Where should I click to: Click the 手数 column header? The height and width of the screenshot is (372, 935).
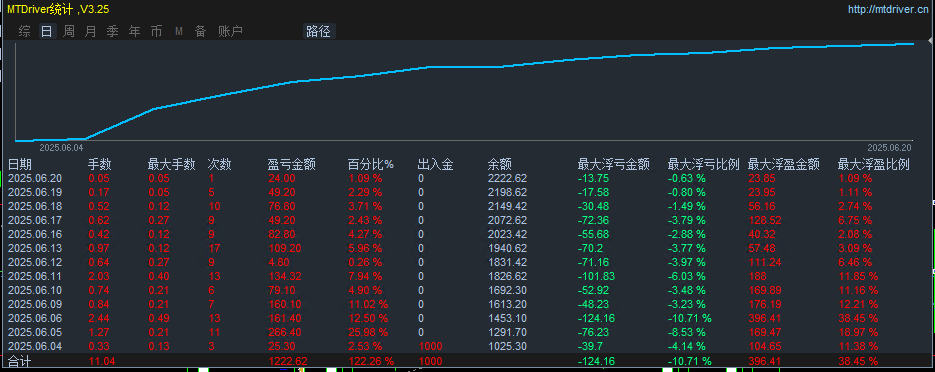100,165
